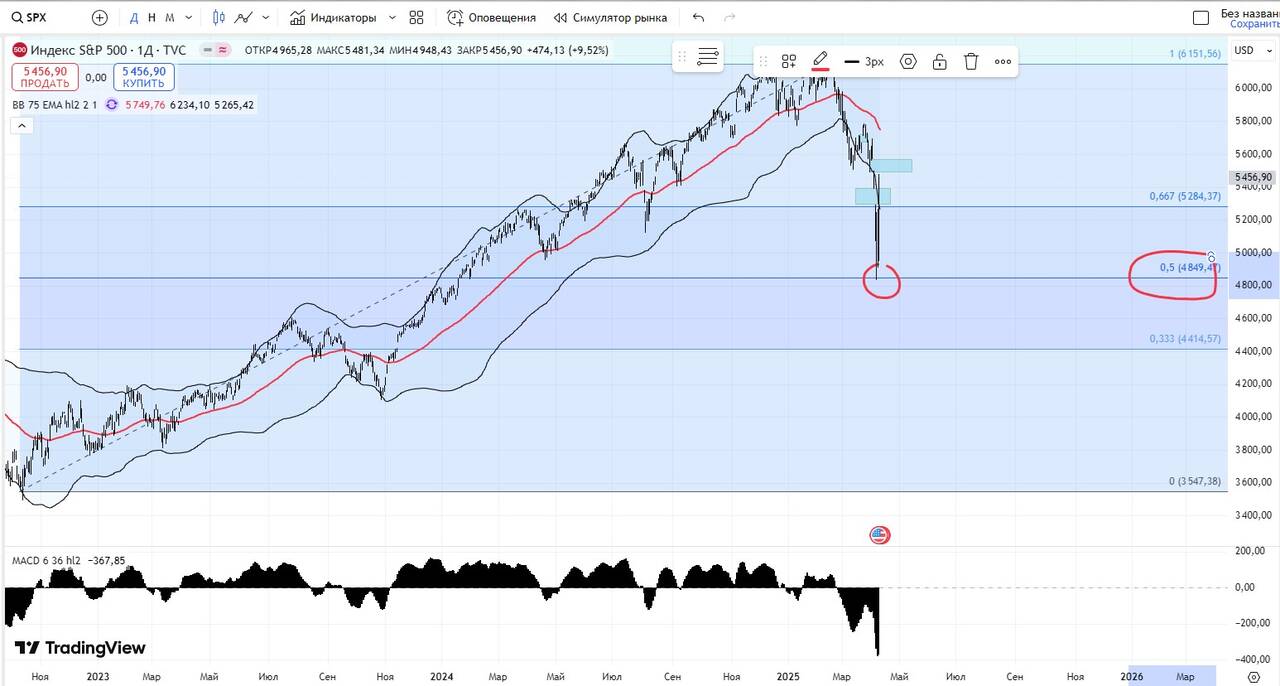Click the undo arrow

pos(698,17)
